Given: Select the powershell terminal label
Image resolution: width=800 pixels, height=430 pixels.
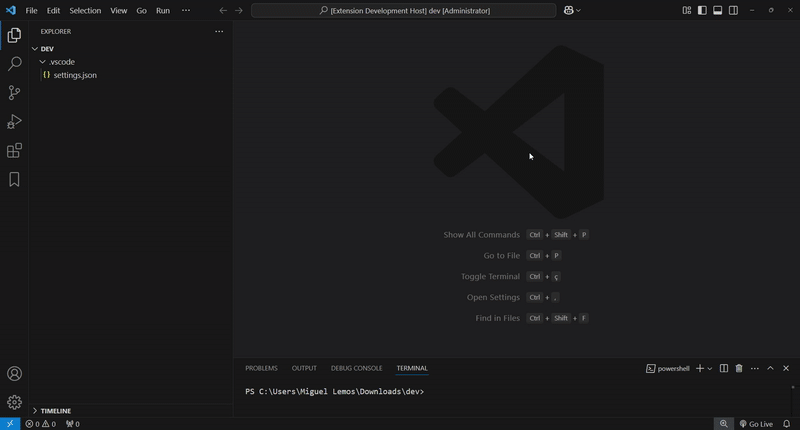Looking at the screenshot, I should coord(667,368).
